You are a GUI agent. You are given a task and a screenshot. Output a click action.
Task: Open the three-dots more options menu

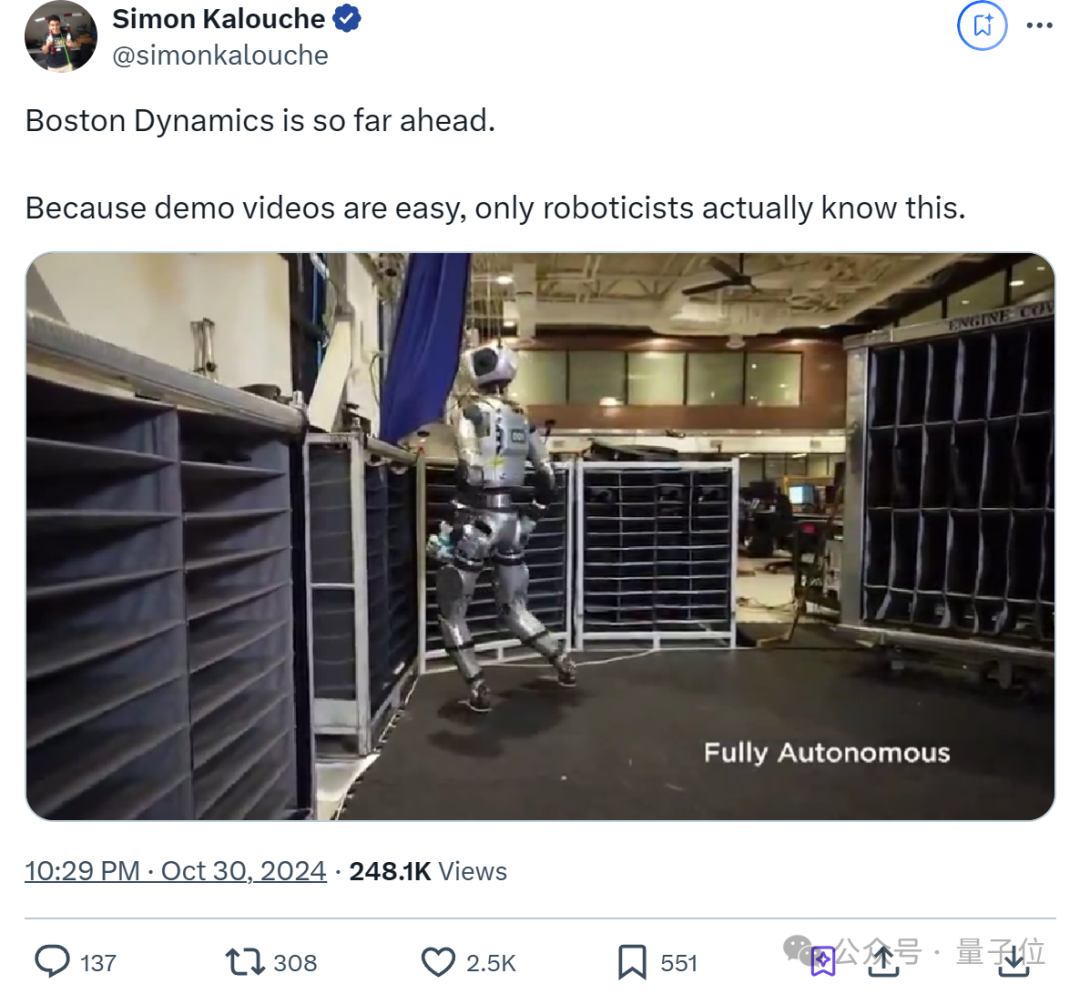click(x=1039, y=25)
